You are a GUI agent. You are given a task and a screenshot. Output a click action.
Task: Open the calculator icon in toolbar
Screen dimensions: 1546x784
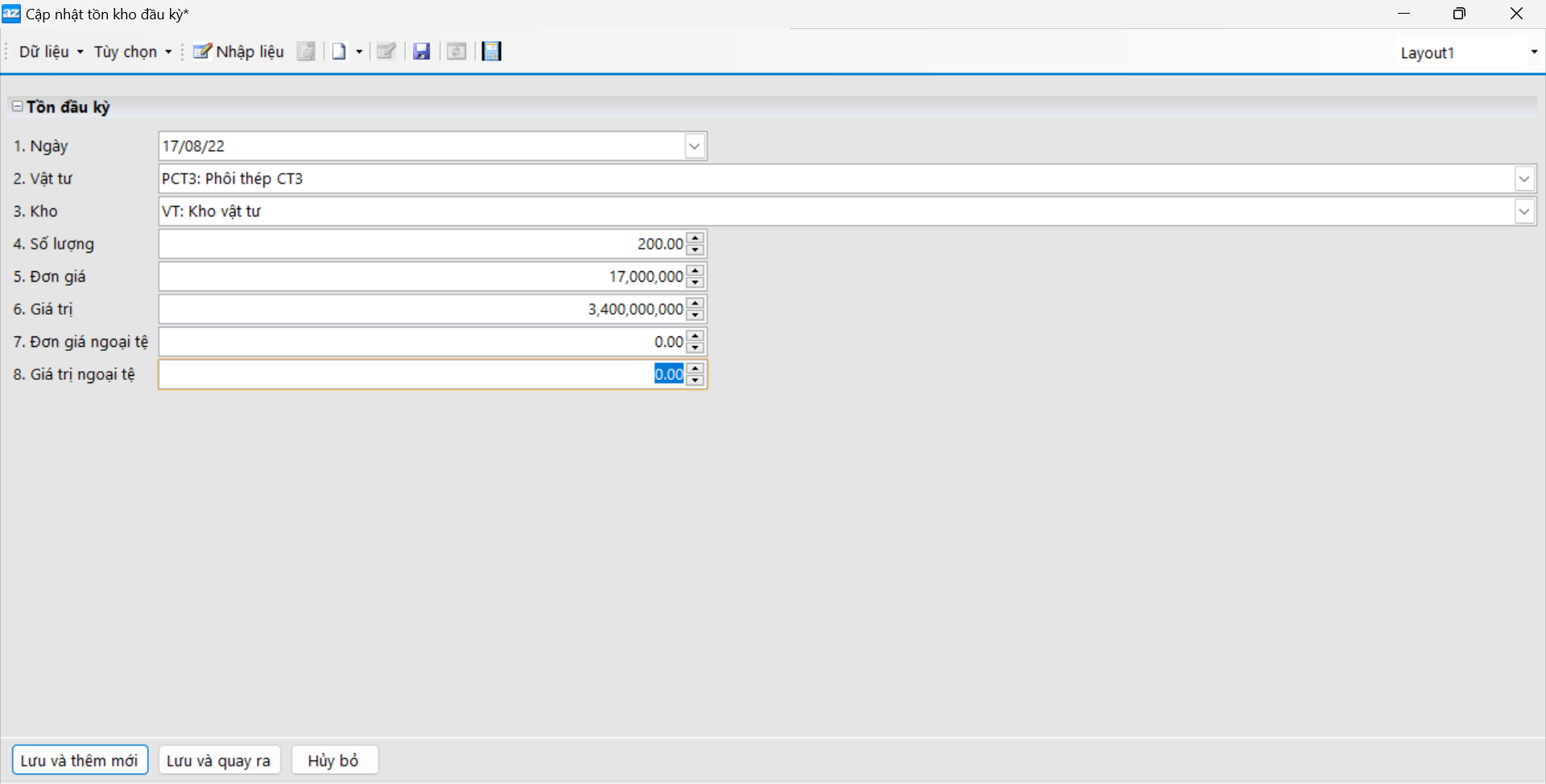tap(491, 52)
